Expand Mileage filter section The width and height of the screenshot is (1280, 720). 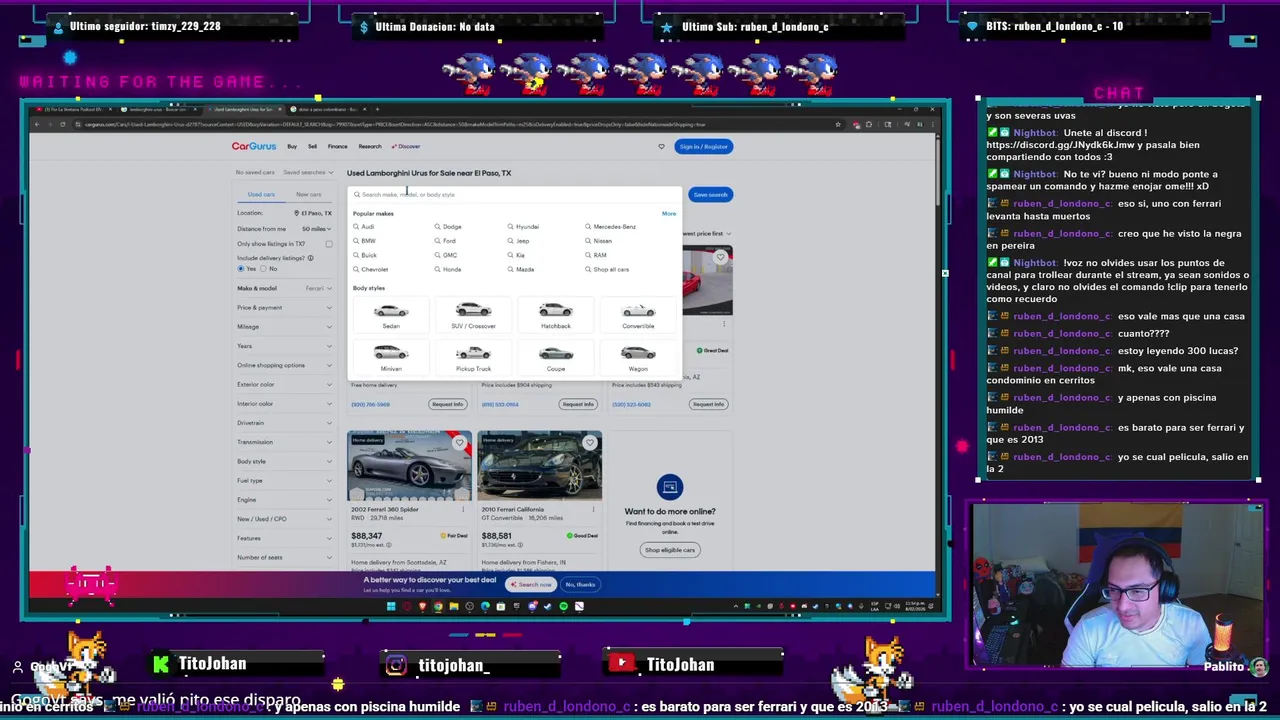pos(285,327)
